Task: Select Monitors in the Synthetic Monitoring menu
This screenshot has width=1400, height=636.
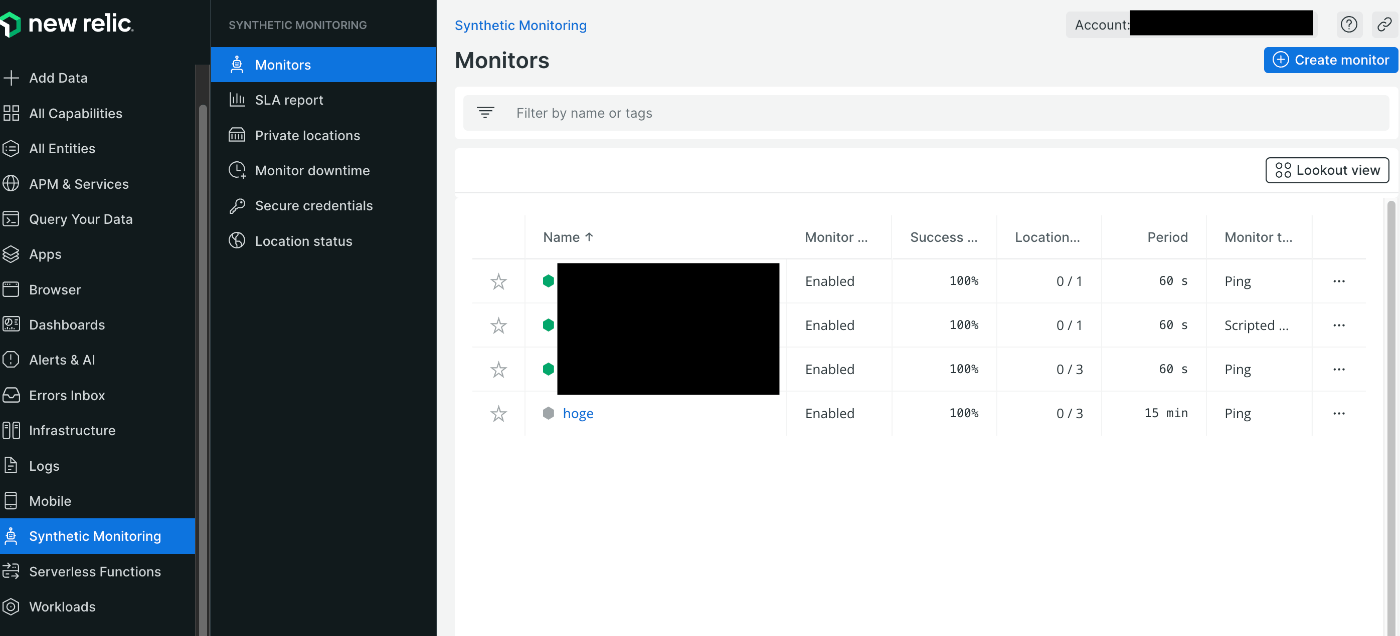Action: click(324, 65)
